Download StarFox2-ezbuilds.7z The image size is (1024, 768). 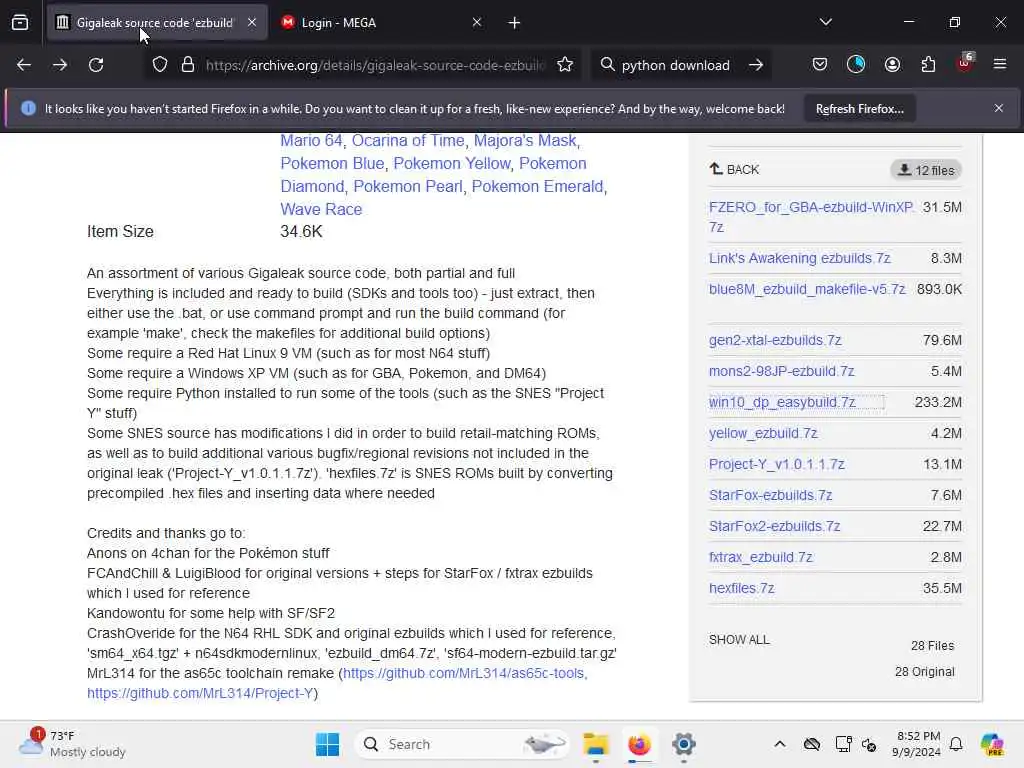775,526
